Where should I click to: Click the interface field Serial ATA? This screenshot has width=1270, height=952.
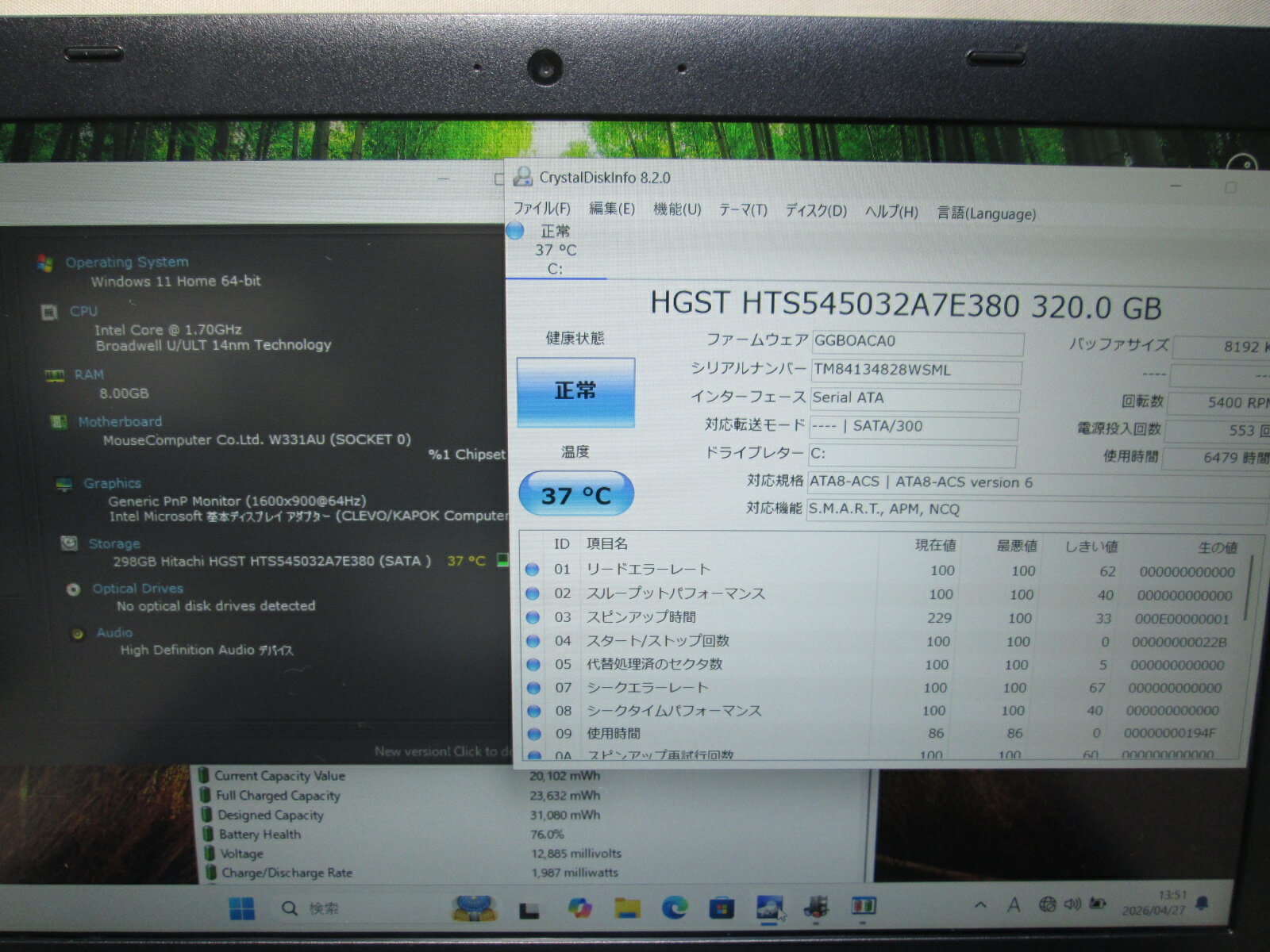[x=914, y=399]
